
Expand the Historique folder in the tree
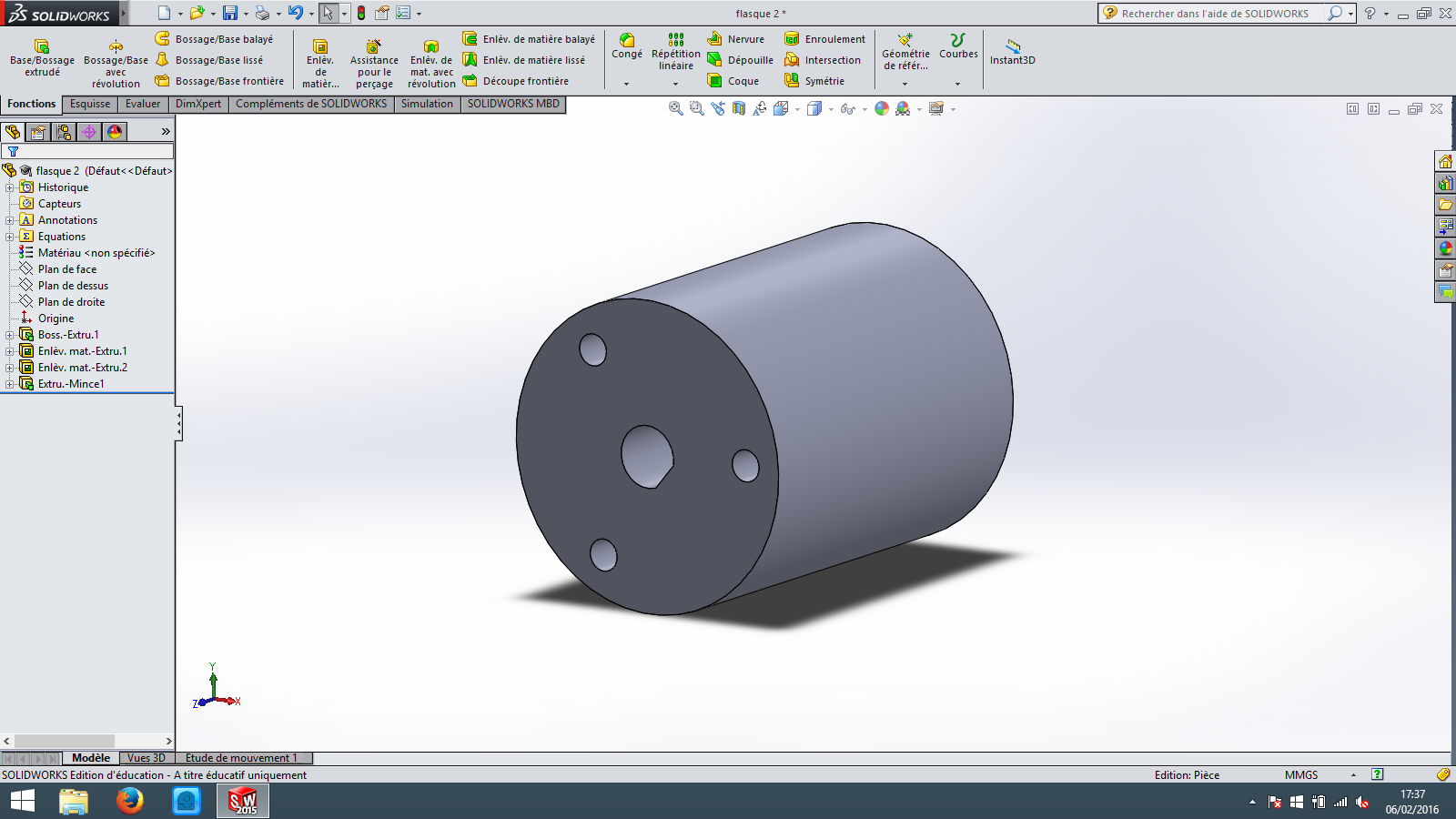(10, 187)
